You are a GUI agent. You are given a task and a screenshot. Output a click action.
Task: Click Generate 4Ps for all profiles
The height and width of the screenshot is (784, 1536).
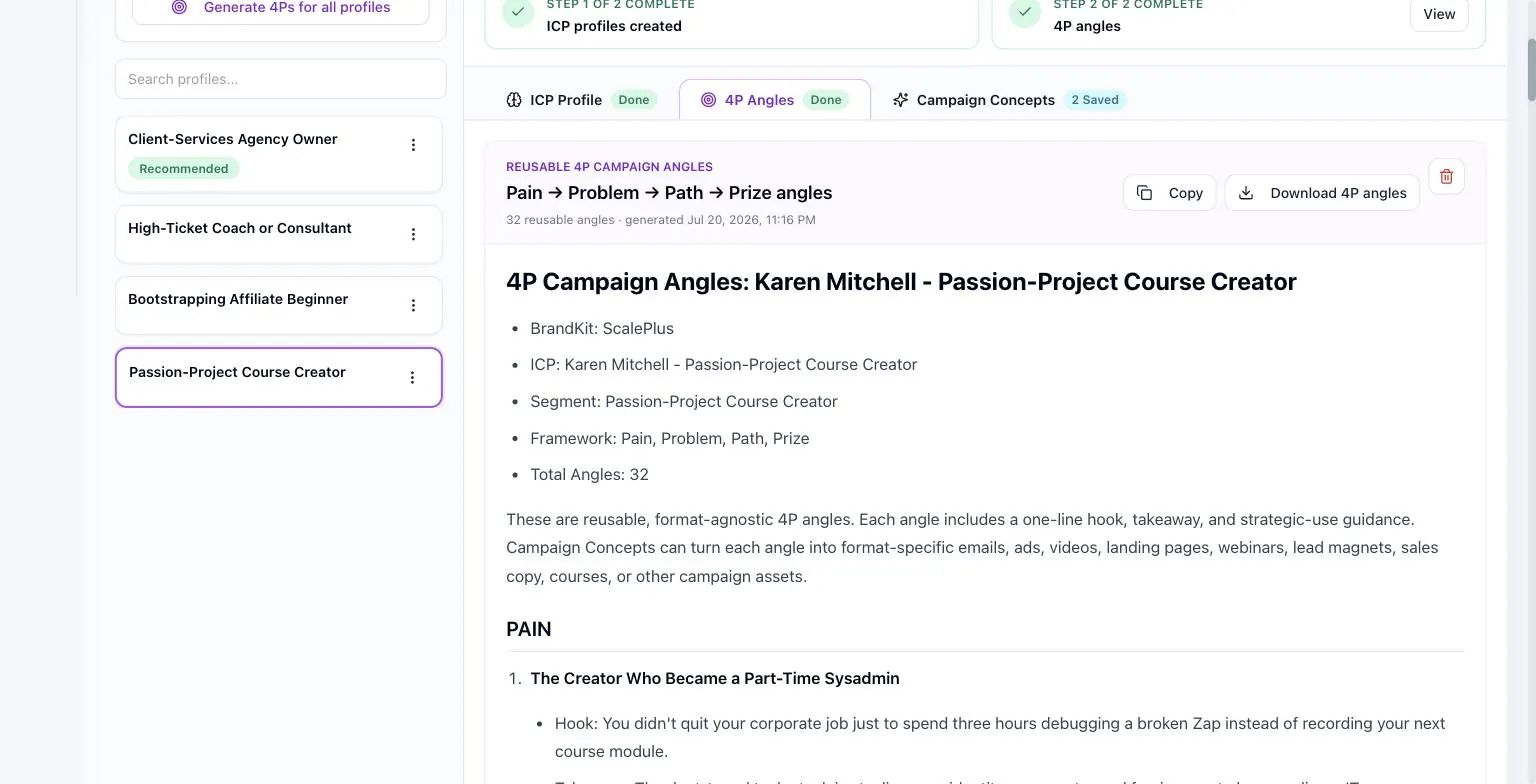tap(281, 8)
